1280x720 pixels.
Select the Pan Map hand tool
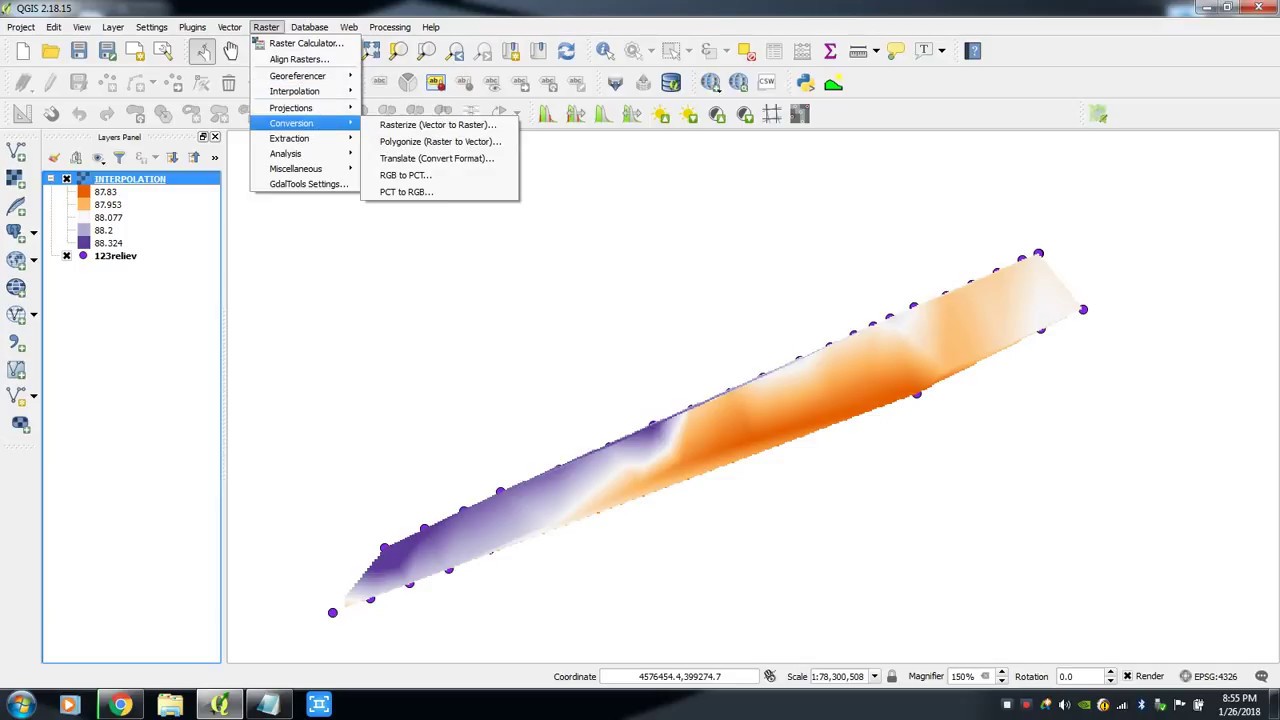coord(231,51)
